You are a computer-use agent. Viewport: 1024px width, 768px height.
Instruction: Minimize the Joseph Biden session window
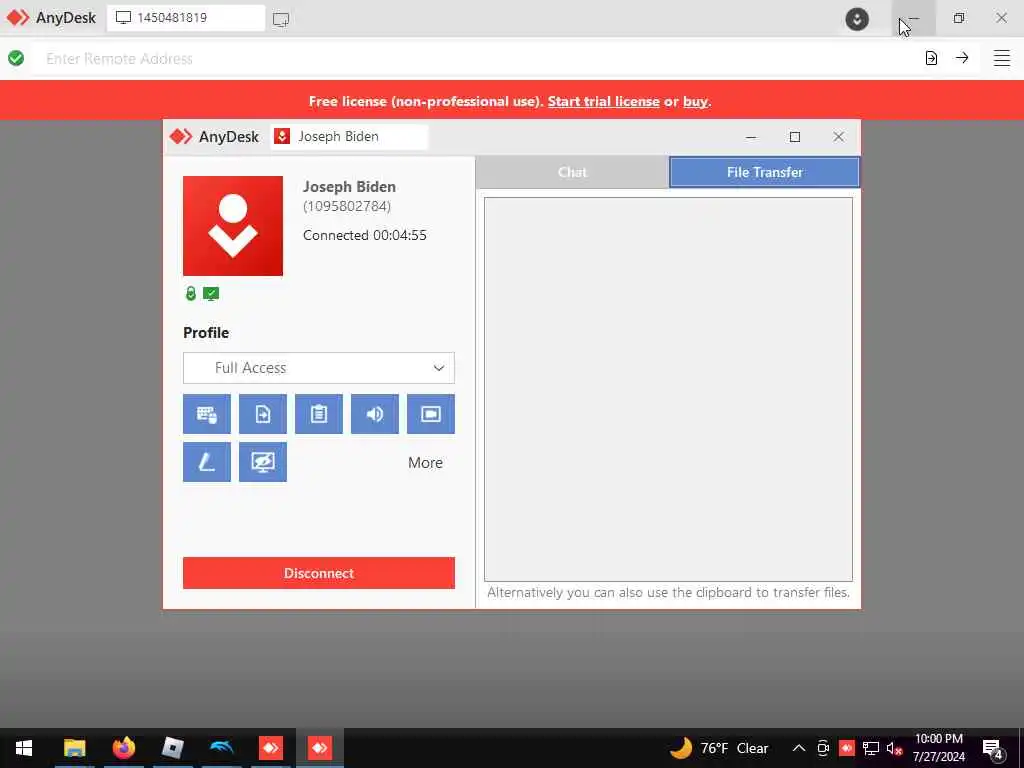(751, 137)
